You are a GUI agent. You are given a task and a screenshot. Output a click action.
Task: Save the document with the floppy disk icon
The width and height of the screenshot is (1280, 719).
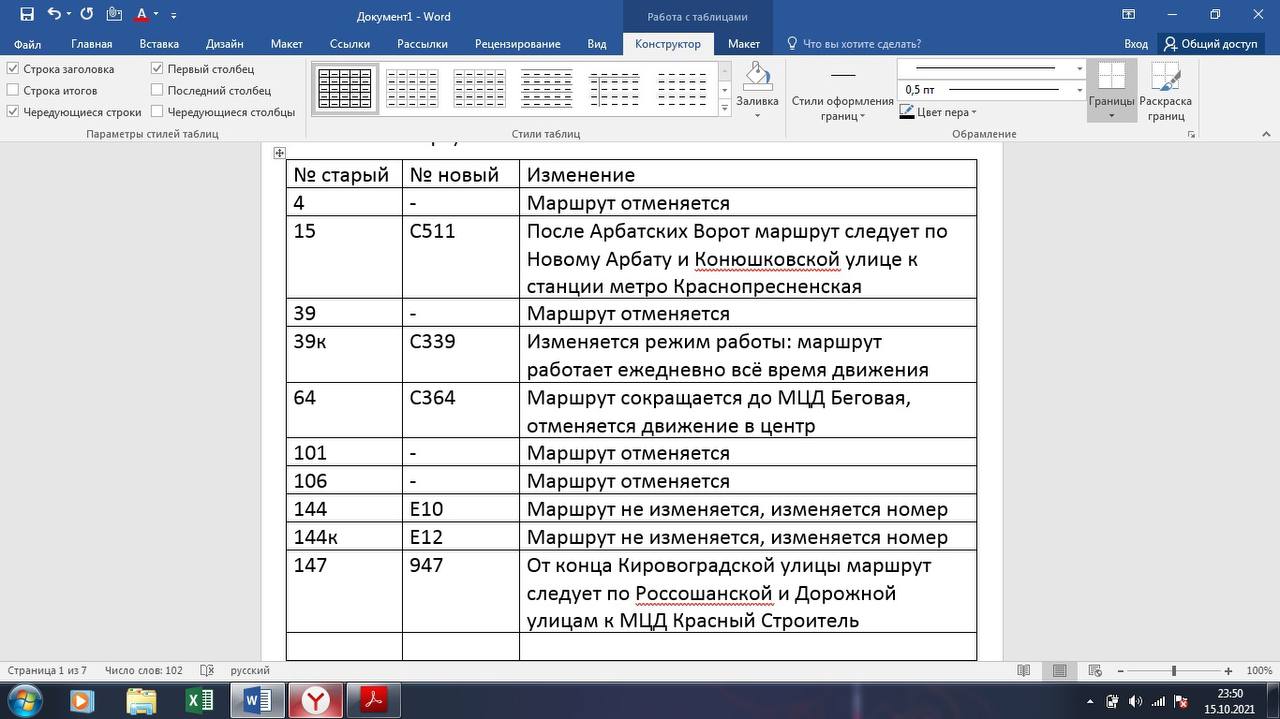pos(26,15)
